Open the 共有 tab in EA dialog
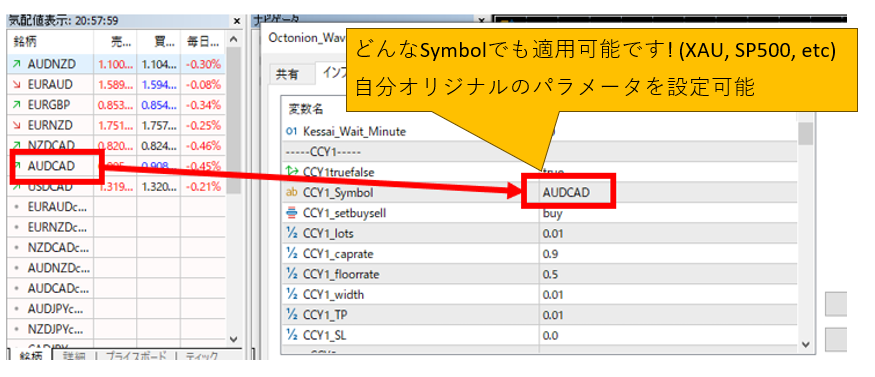 tap(287, 75)
